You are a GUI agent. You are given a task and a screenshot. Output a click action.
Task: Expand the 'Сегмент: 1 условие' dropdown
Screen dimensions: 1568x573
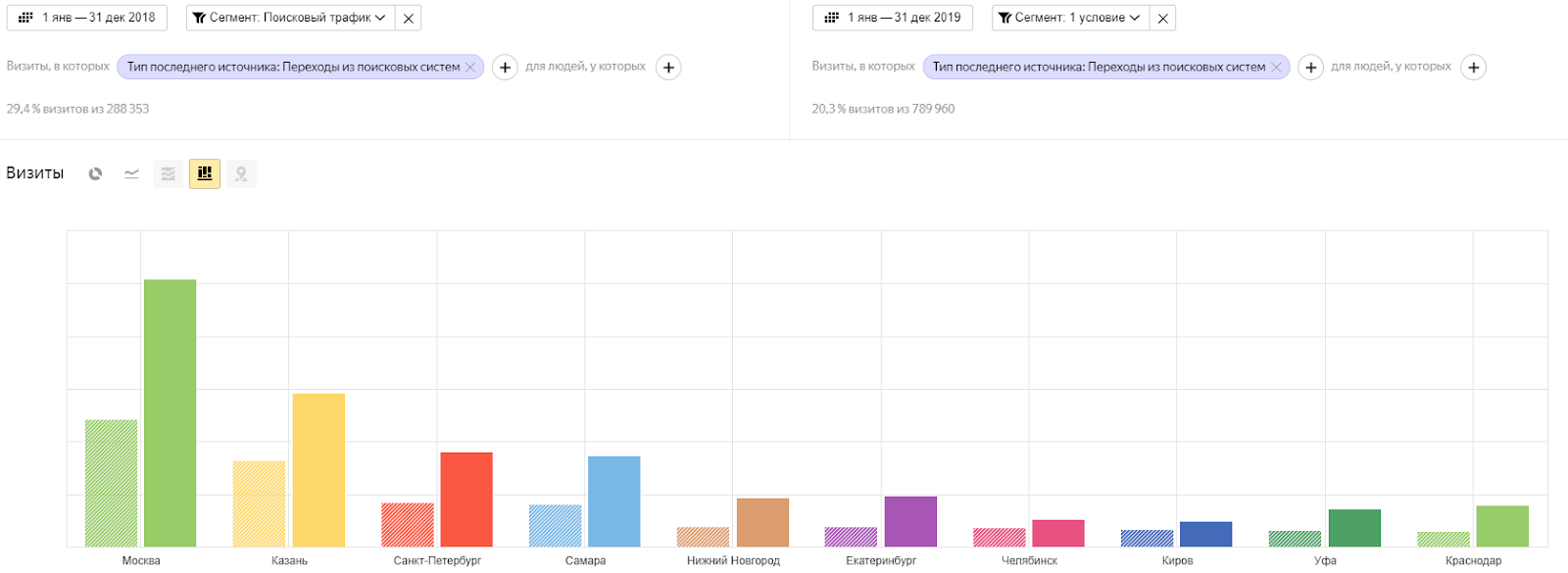point(1070,18)
